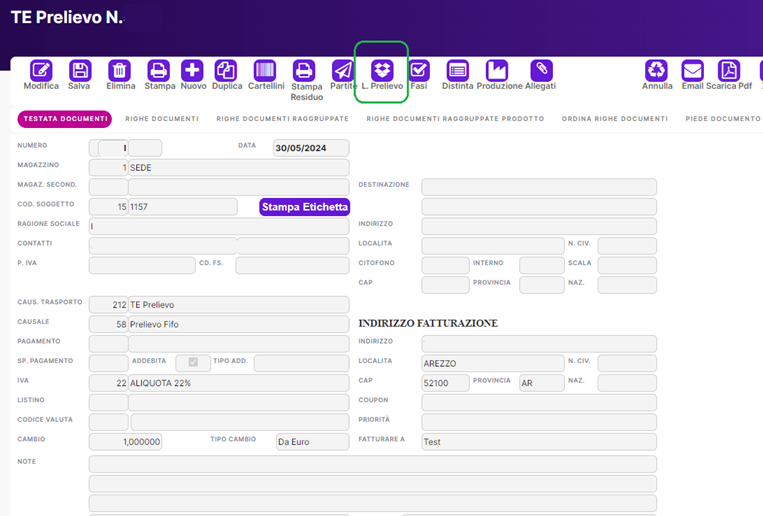Duplicate document using Duplica icon

click(x=227, y=71)
